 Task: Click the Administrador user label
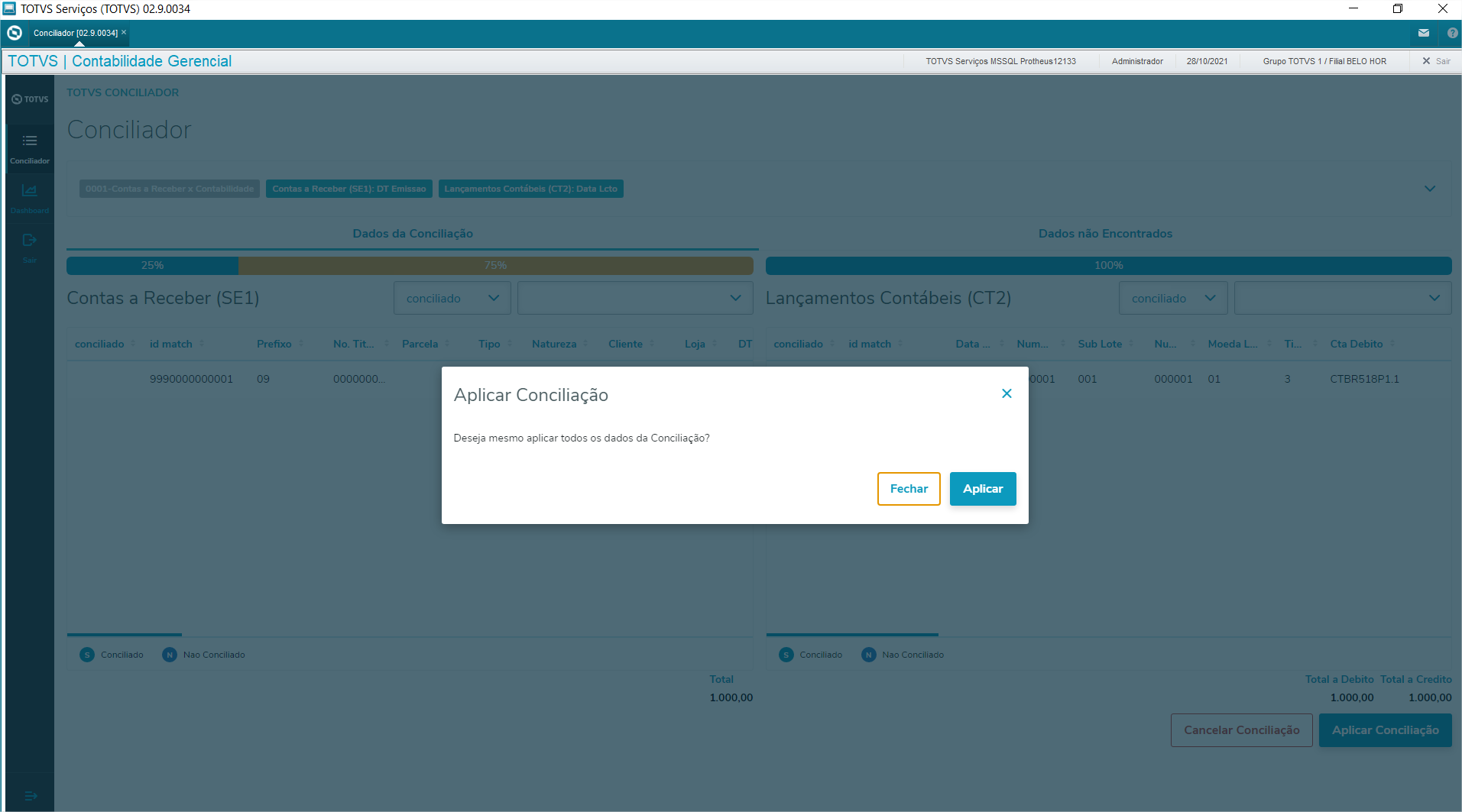1137,61
